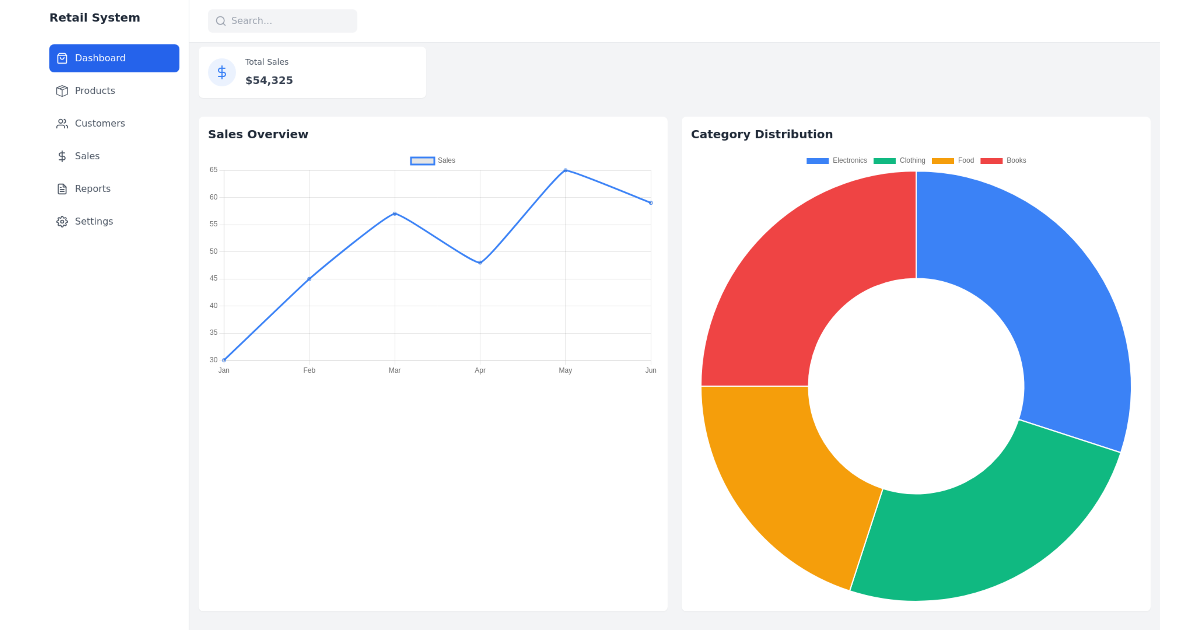1200x630 pixels.
Task: Click the Customers people icon
Action: coord(63,123)
